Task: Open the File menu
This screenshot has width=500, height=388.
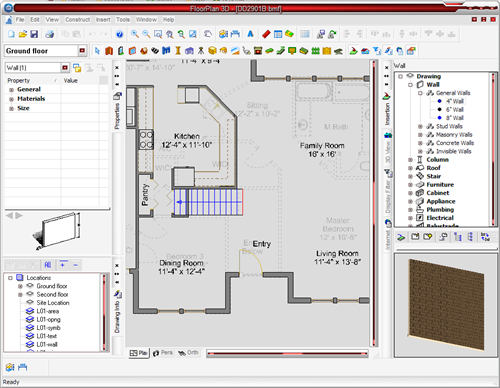Action: (x=20, y=20)
